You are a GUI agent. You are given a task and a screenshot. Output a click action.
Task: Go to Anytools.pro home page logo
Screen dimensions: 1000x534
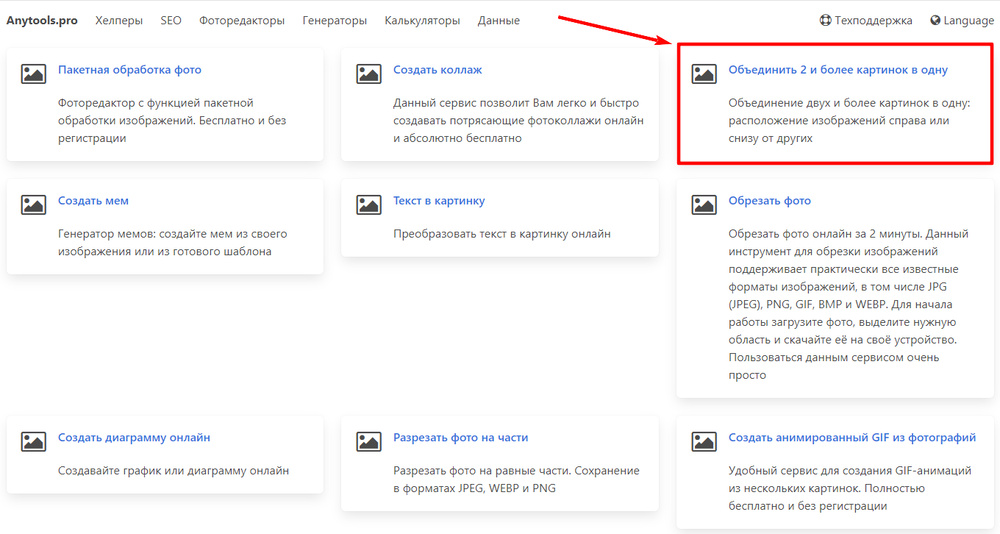click(42, 20)
